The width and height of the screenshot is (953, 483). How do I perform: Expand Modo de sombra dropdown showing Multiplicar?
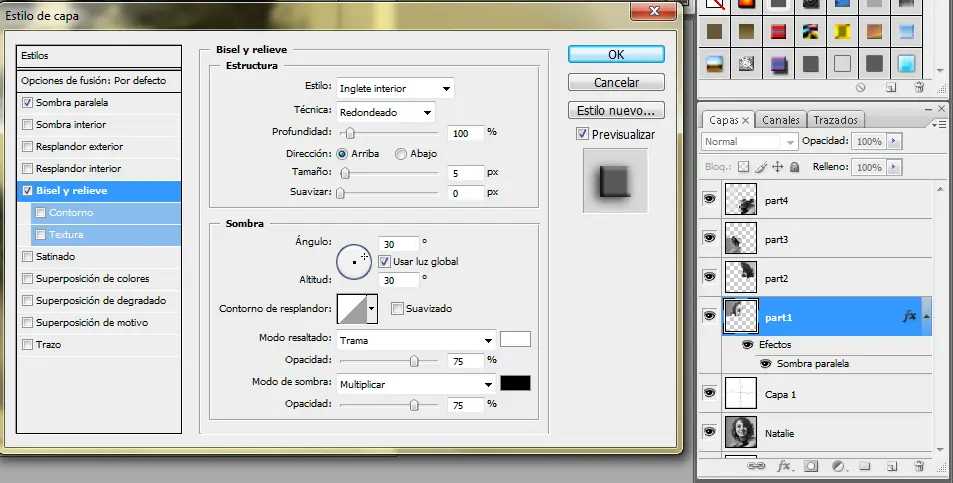point(416,384)
